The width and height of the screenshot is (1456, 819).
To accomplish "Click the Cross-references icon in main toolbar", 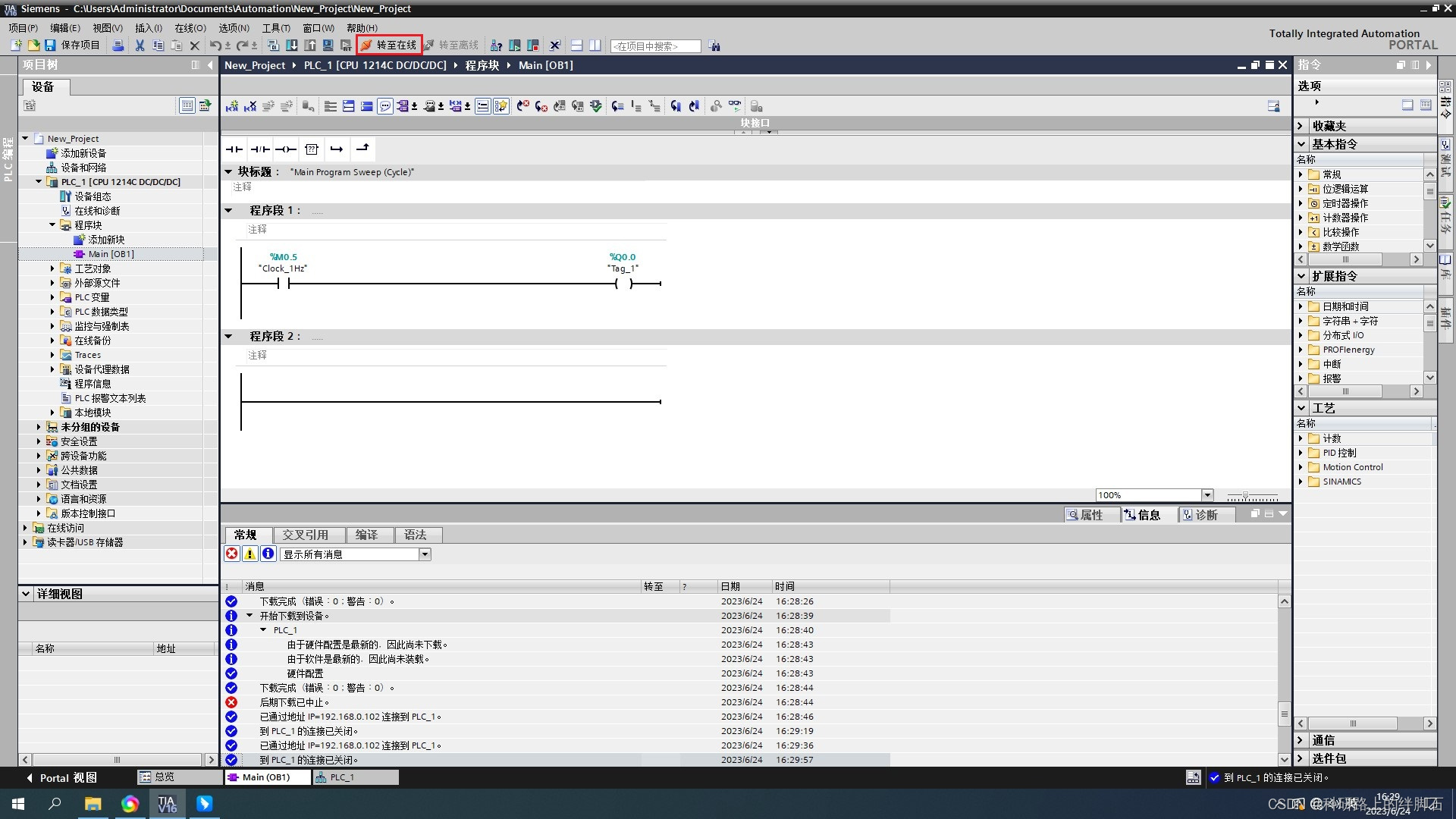I will pyautogui.click(x=554, y=45).
